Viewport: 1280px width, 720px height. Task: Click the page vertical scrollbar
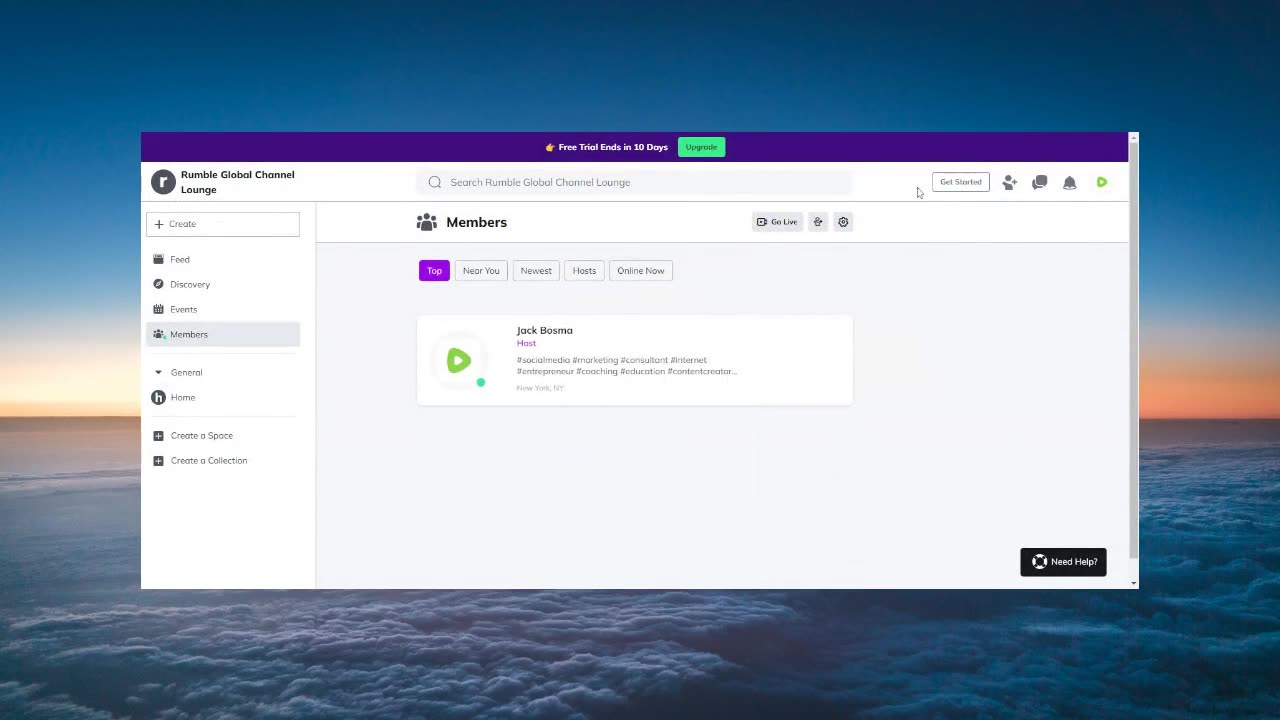1133,350
